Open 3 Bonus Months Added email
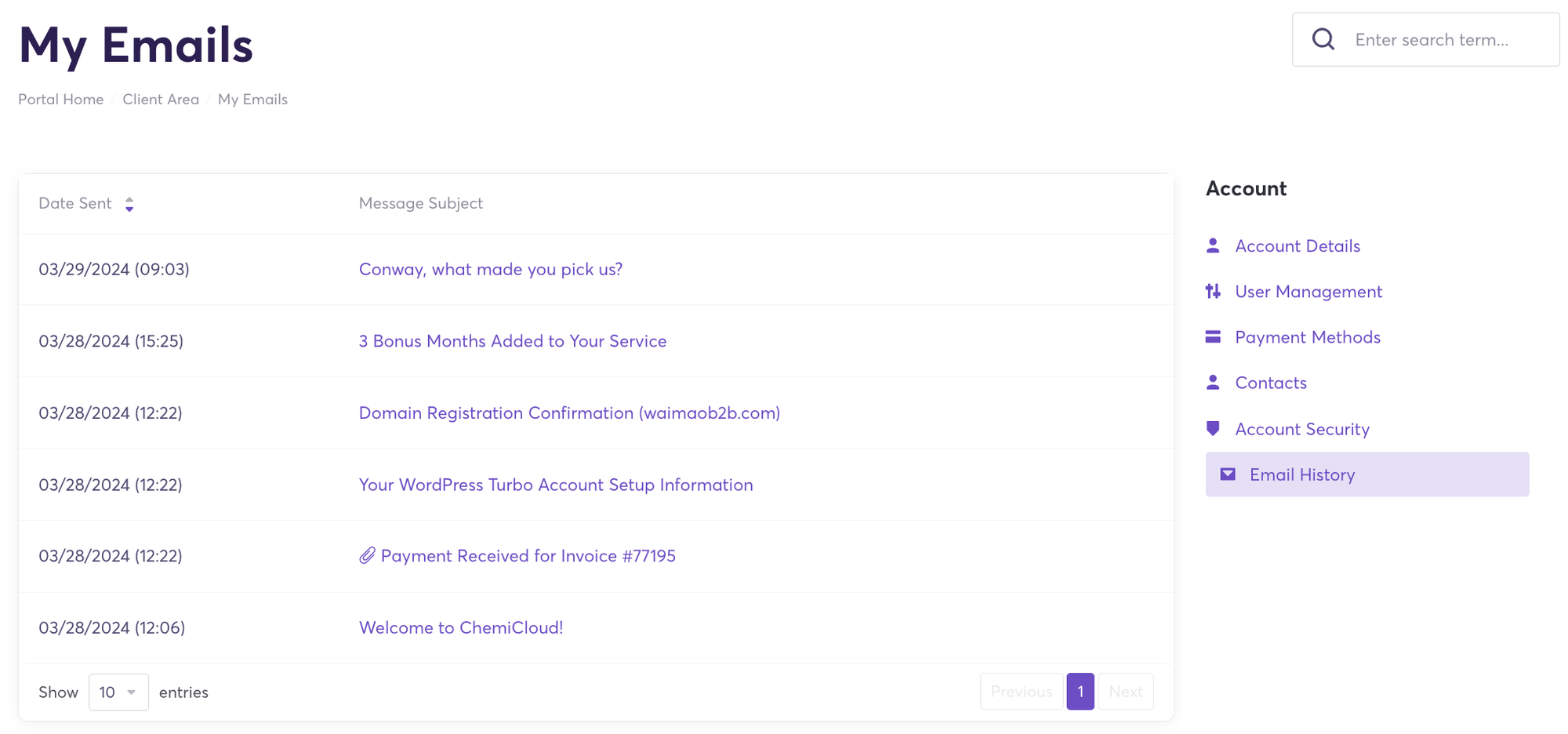The image size is (1568, 734). pyautogui.click(x=513, y=341)
